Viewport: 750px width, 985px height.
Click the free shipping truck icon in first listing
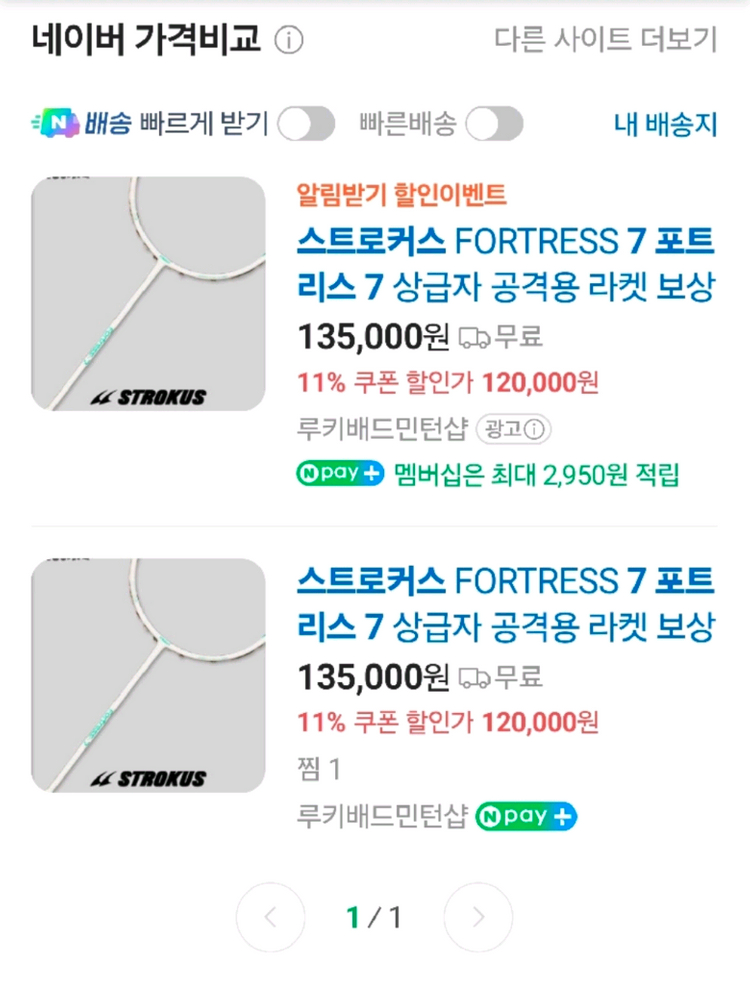[x=474, y=338]
